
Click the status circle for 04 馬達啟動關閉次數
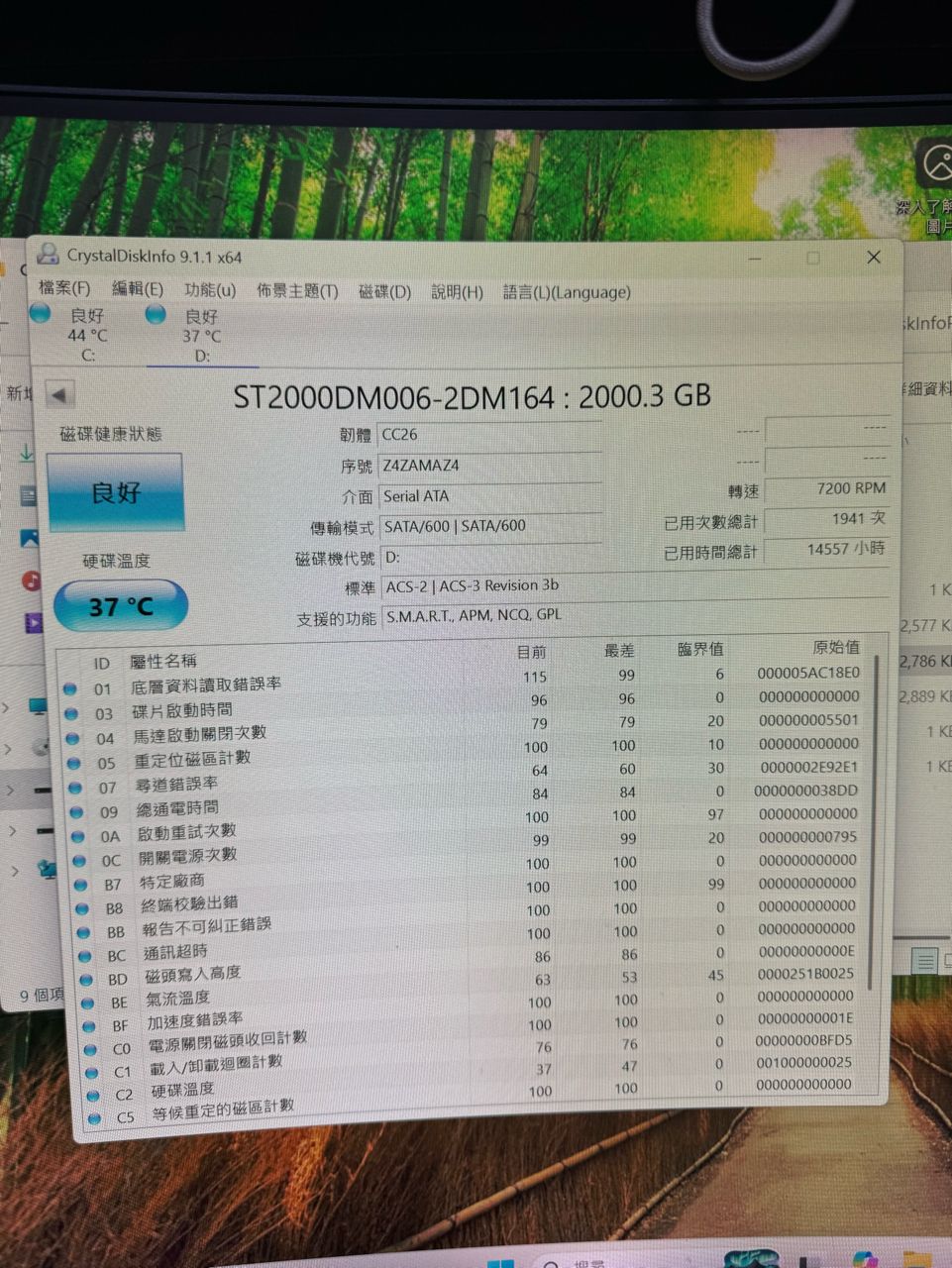click(x=72, y=738)
